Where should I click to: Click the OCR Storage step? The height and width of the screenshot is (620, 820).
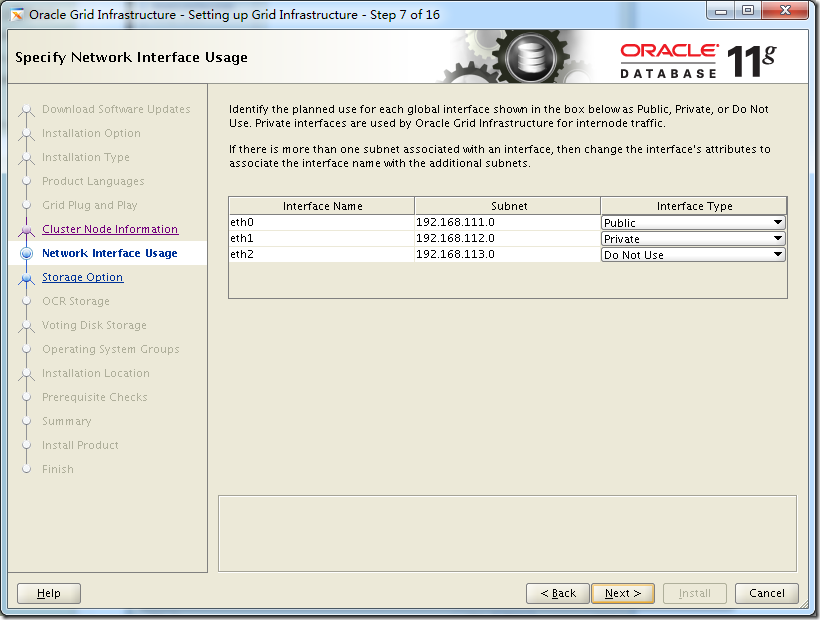pos(76,301)
